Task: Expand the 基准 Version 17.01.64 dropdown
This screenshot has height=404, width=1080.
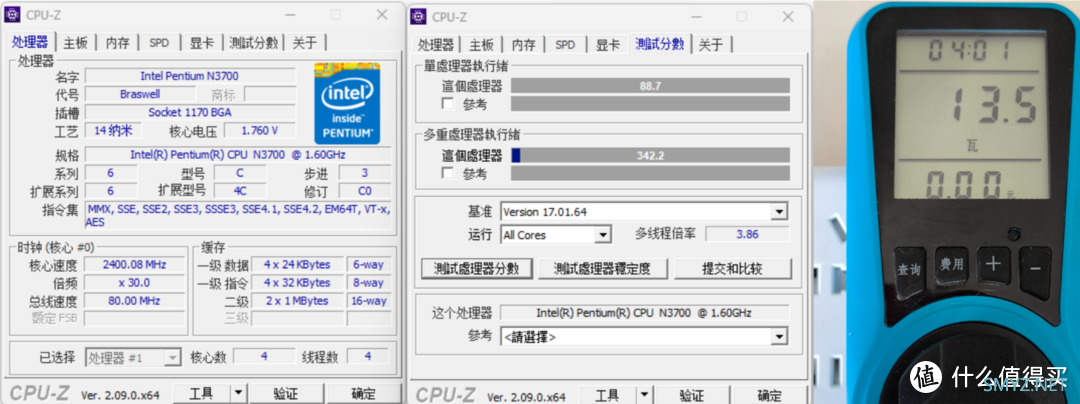Action: coord(779,212)
